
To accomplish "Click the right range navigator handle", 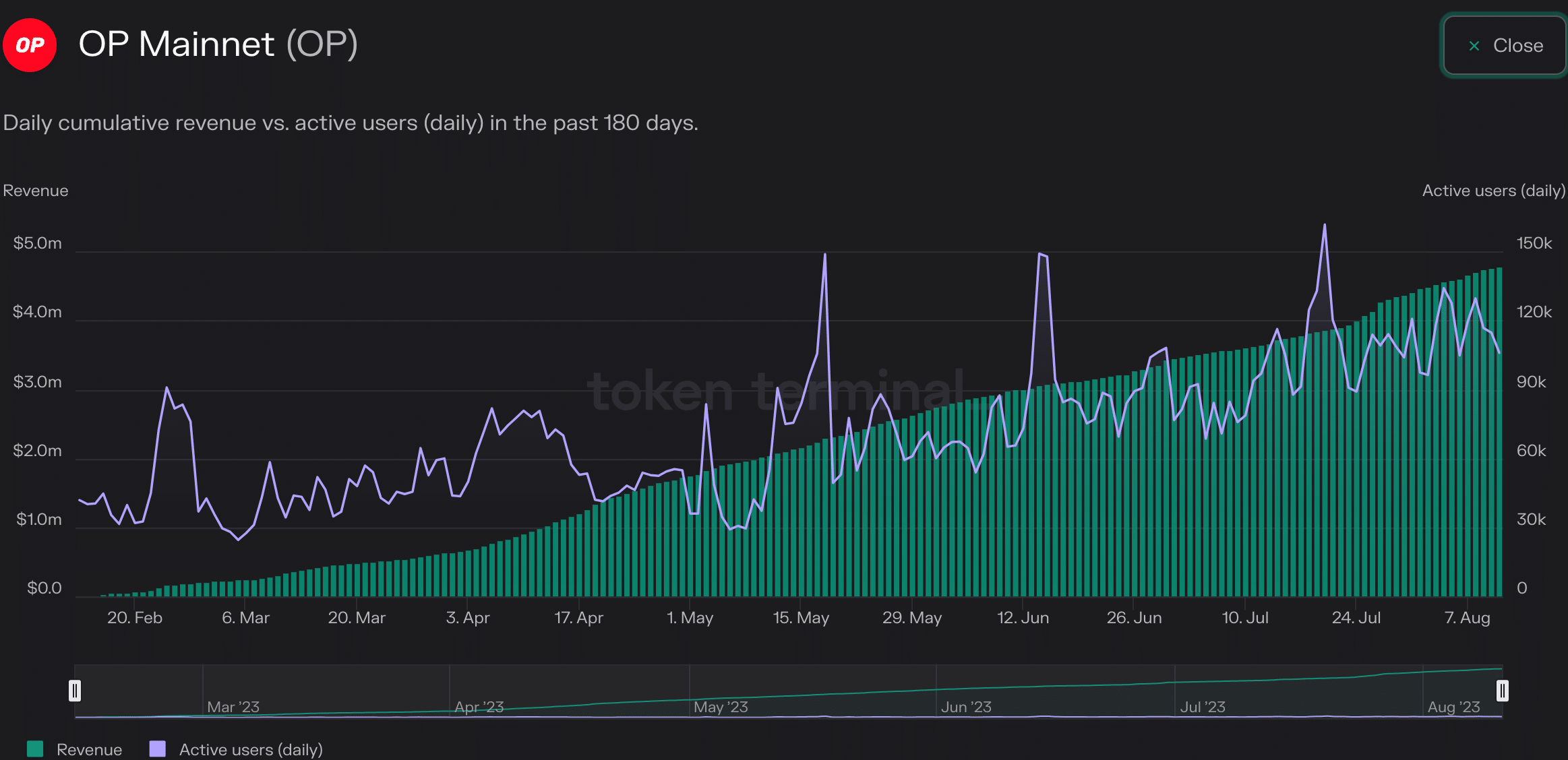I will click(x=1502, y=691).
